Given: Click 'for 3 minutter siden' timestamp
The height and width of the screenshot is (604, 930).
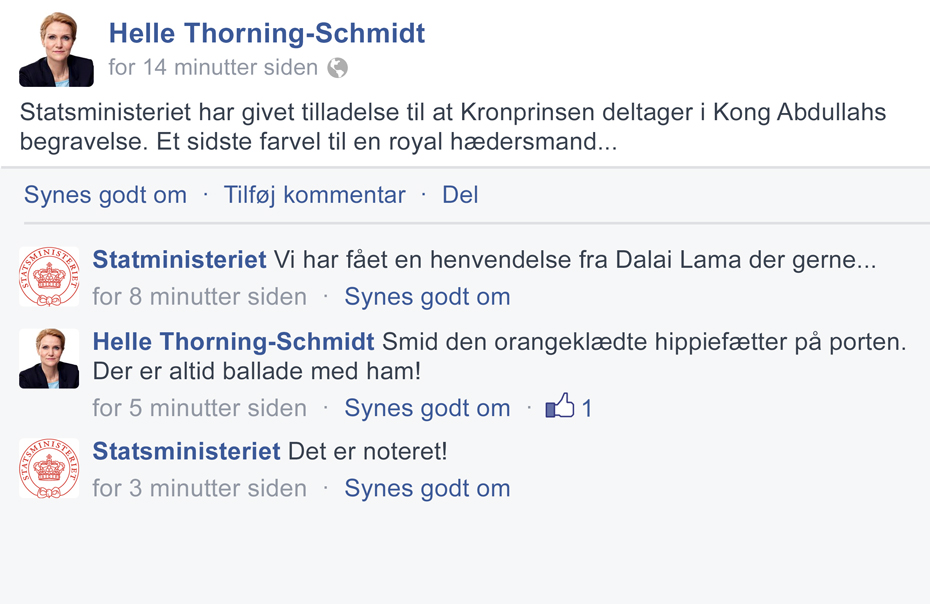Looking at the screenshot, I should tap(199, 488).
